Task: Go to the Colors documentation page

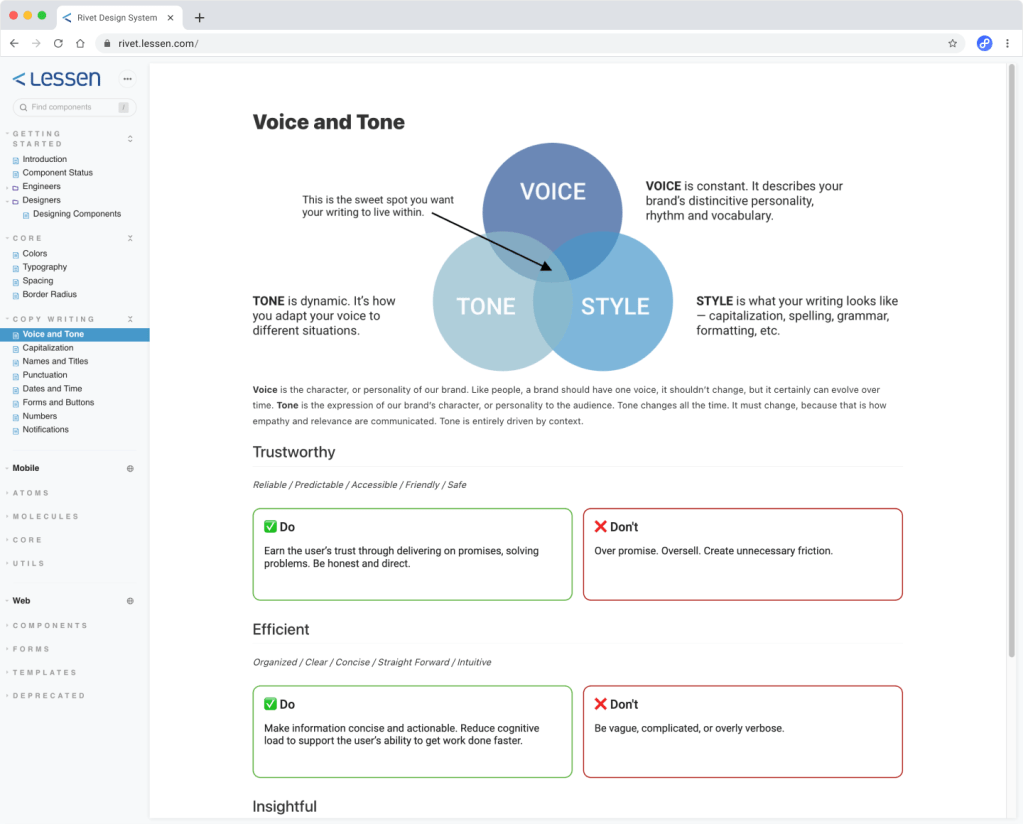Action: click(35, 254)
